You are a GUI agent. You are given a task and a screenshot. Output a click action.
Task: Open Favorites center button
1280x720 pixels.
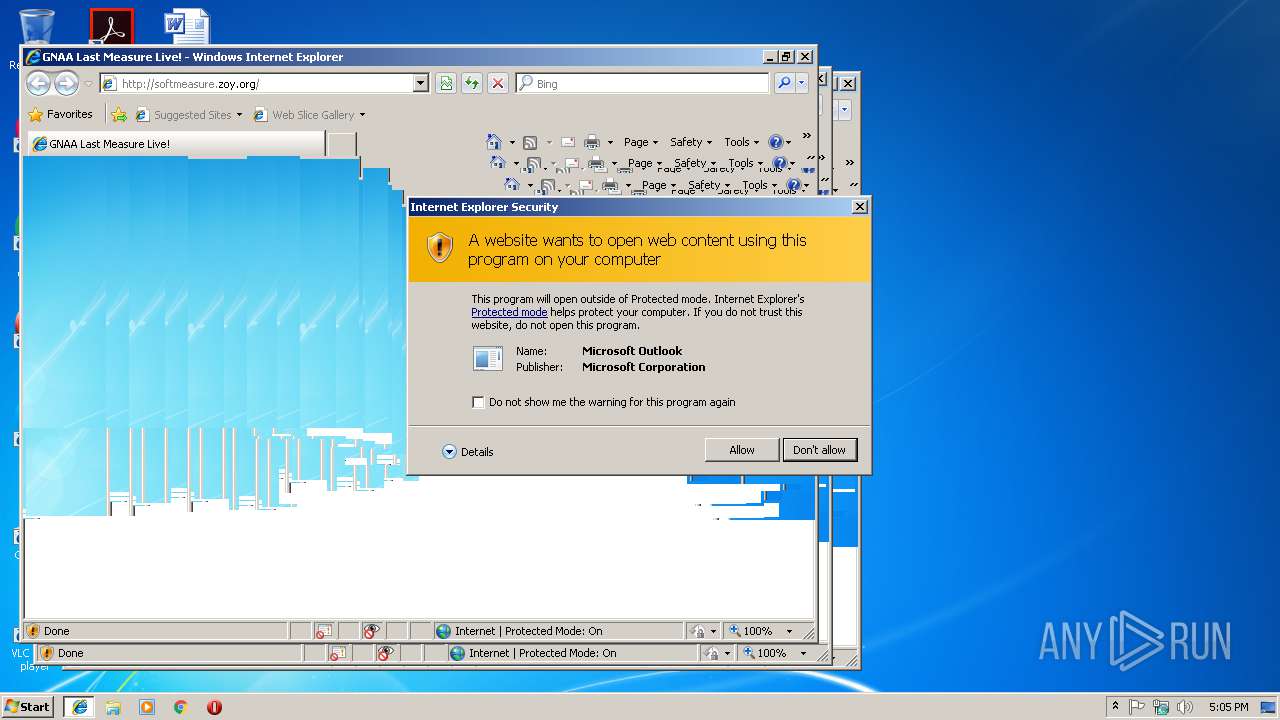pos(60,115)
